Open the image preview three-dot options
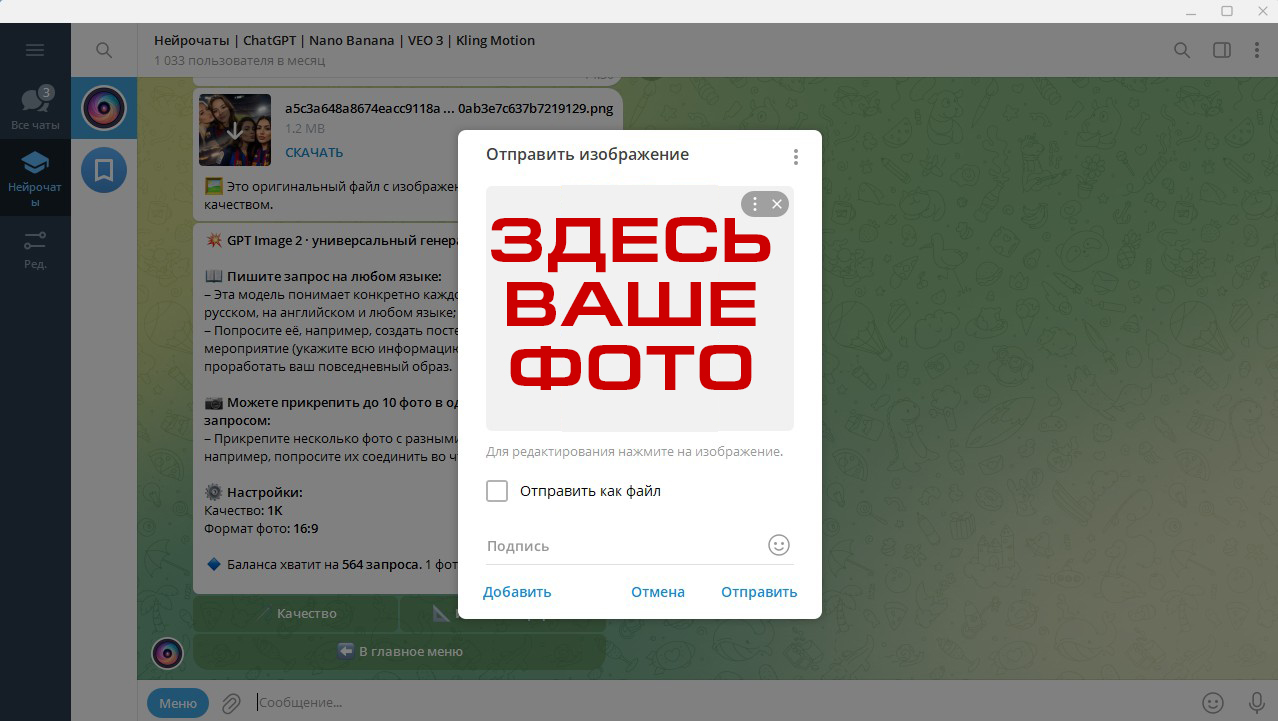Viewport: 1278px width, 721px height. coord(754,204)
